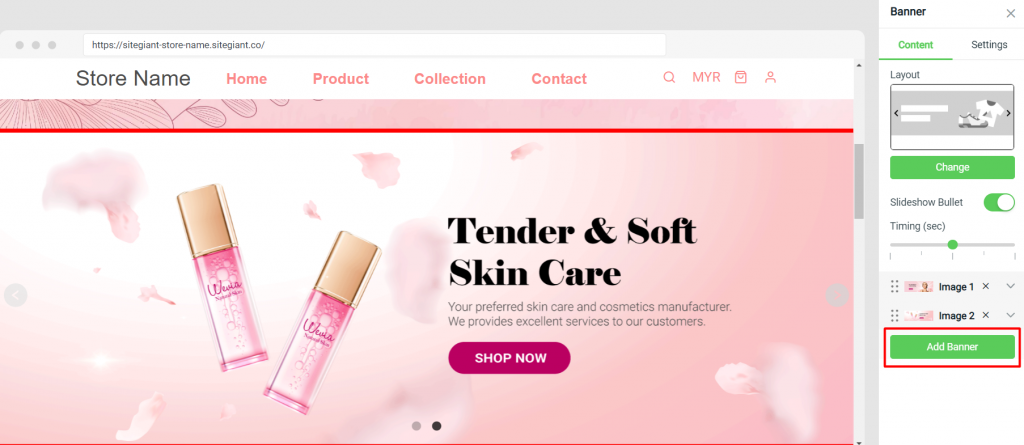
Task: Remove Image 2 with its X icon
Action: coord(986,316)
